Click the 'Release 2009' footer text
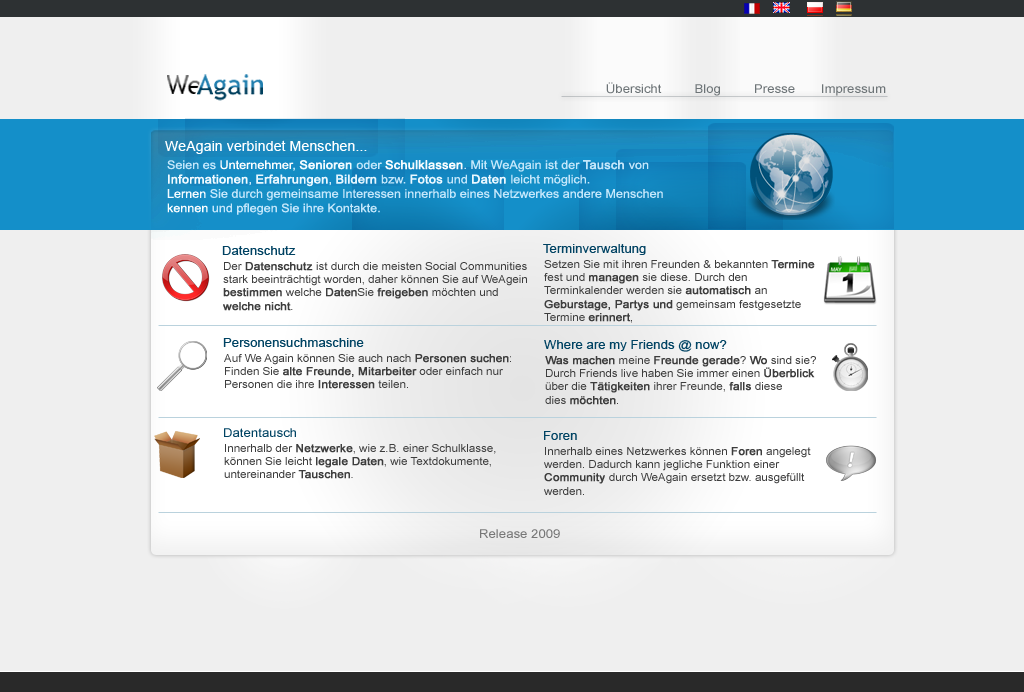 point(520,534)
